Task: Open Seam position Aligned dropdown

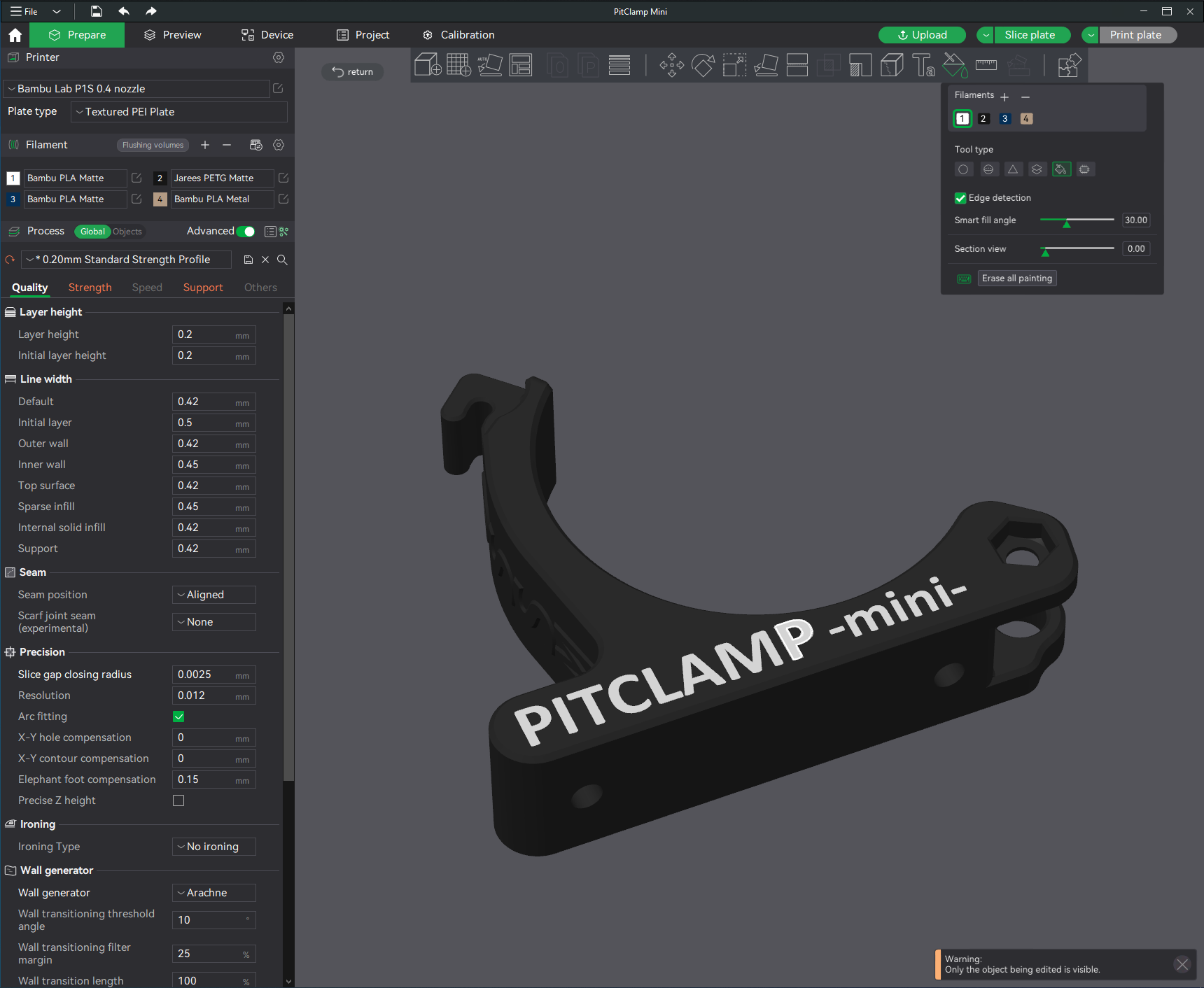Action: pos(214,595)
